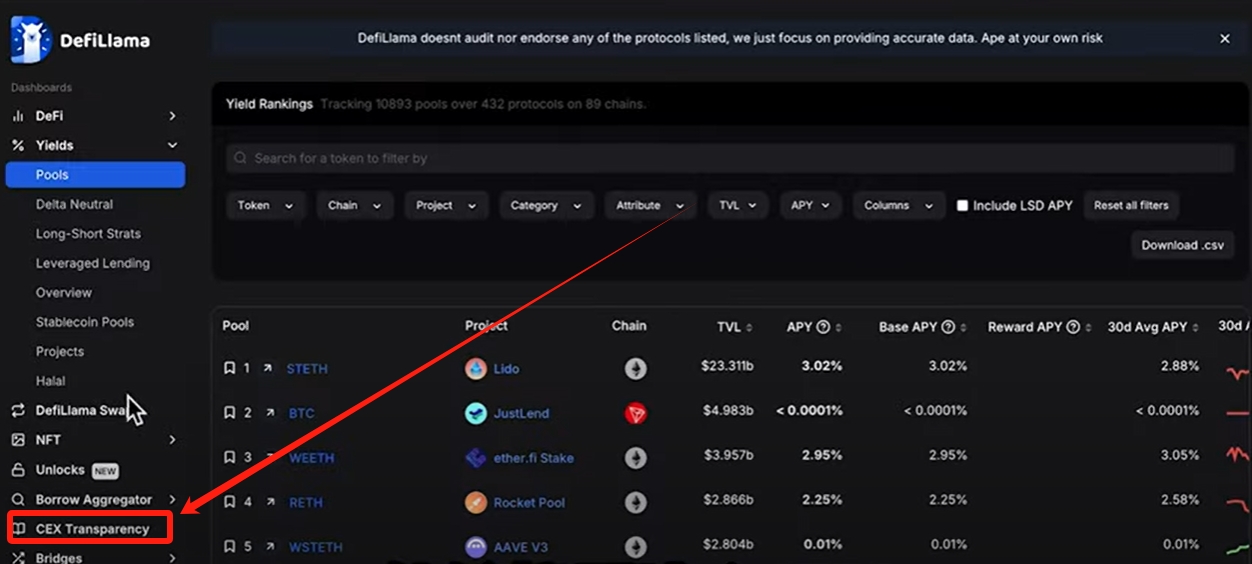This screenshot has width=1252, height=564.
Task: Click the DefiLlama logo
Action: (80, 40)
